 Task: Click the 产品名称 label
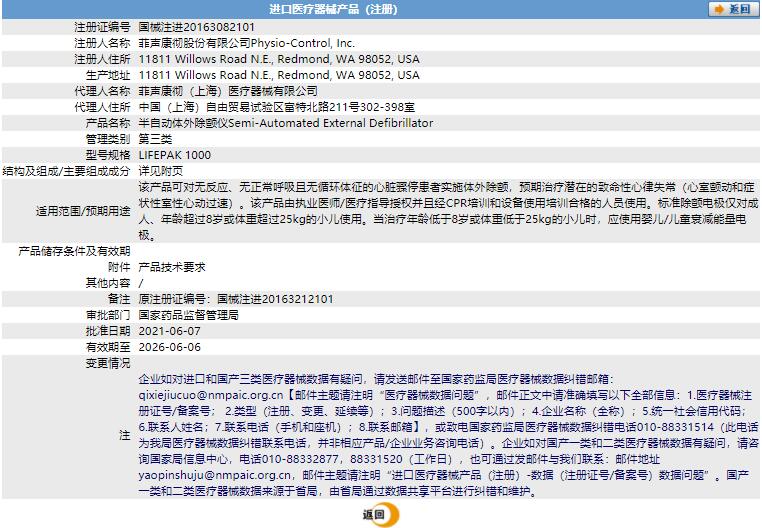click(x=108, y=123)
